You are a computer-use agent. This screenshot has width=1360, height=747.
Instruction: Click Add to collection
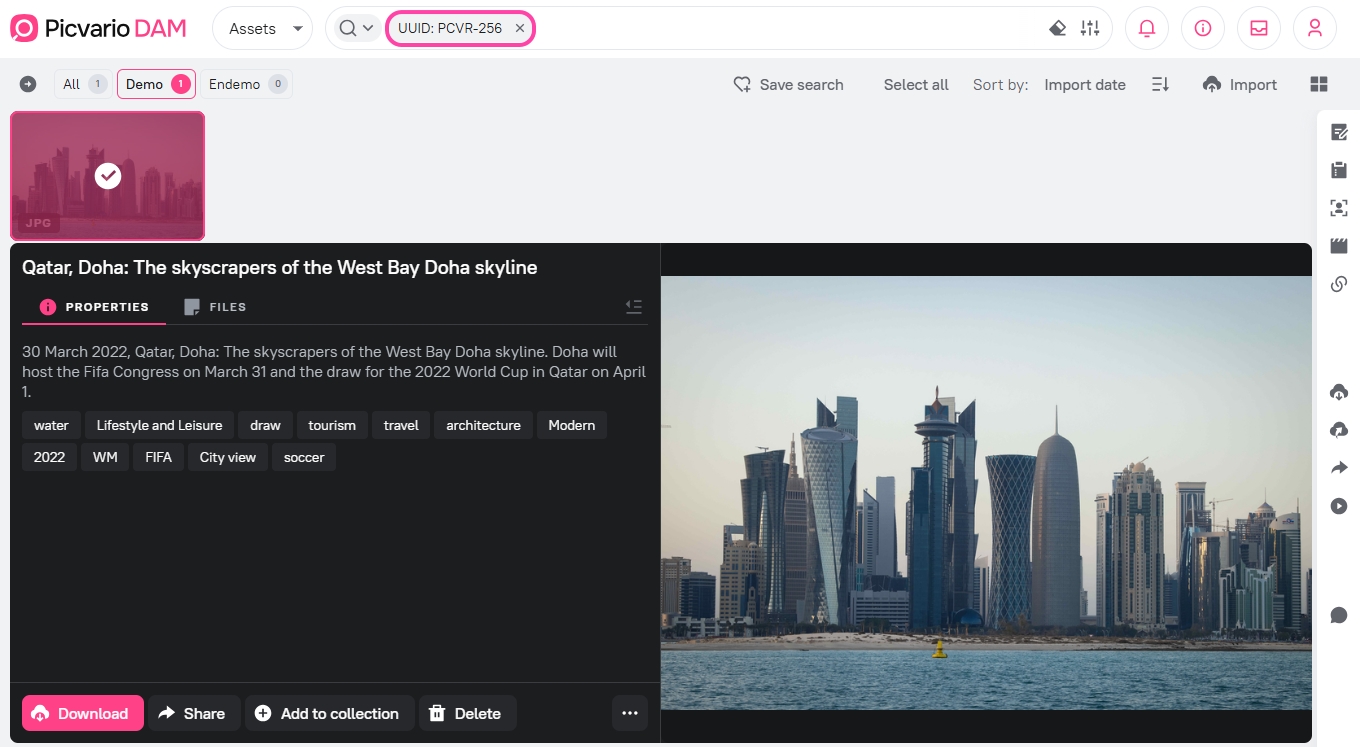tap(329, 713)
